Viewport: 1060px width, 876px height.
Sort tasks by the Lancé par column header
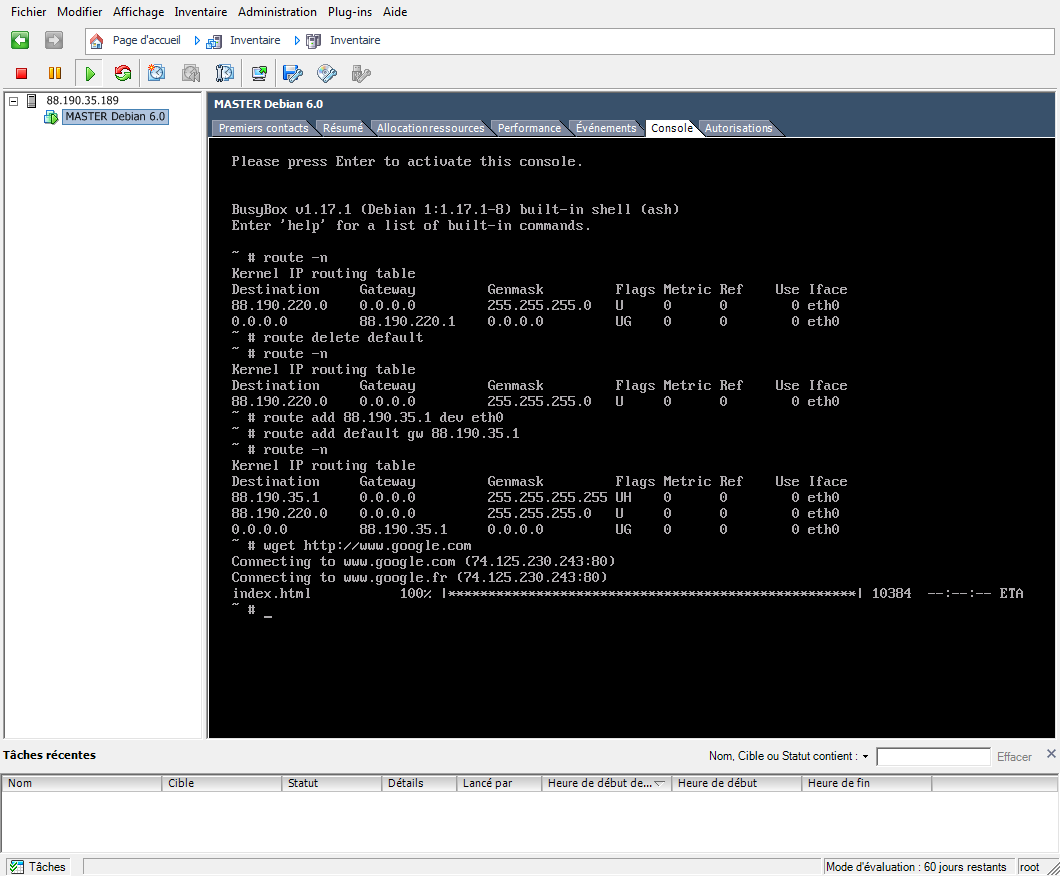pyautogui.click(x=500, y=783)
